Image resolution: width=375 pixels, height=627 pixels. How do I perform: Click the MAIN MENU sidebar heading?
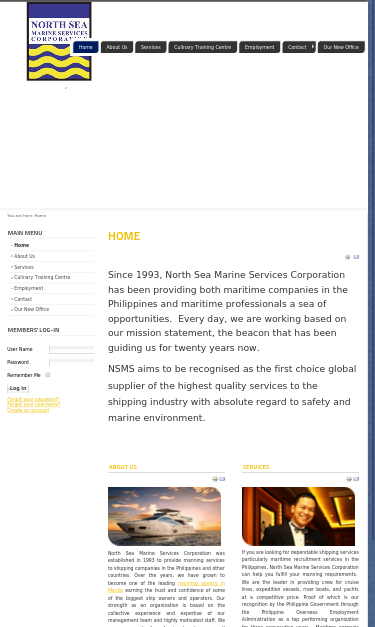pyautogui.click(x=25, y=233)
